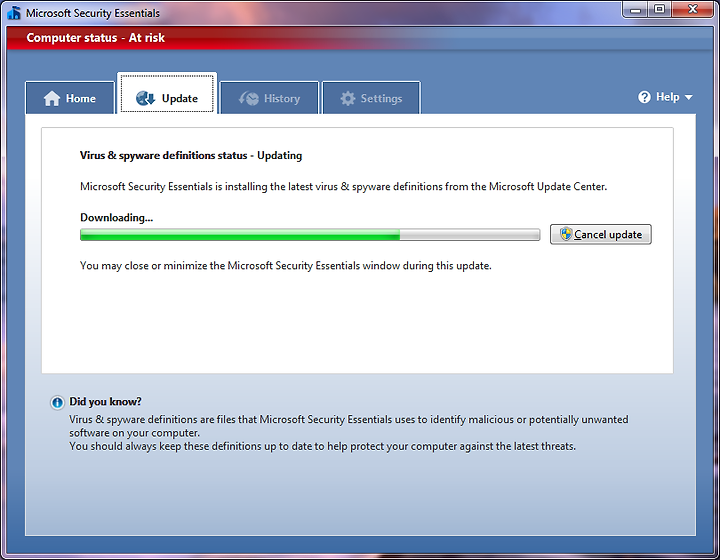This screenshot has width=720, height=560.
Task: Maximize the Security Essentials window
Action: (x=659, y=10)
